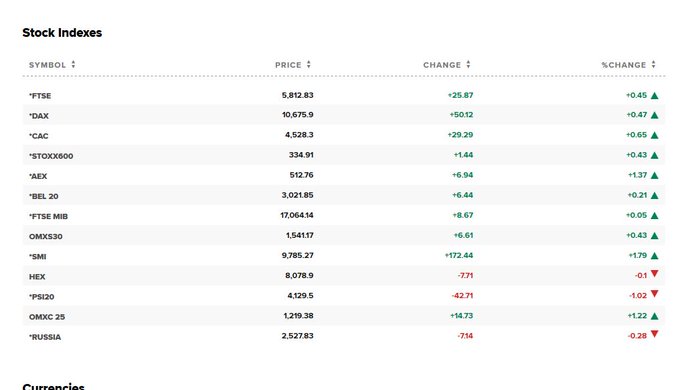Image resolution: width=680 pixels, height=390 pixels.
Task: Select the RUSSIA change value -7.14
Action: coord(465,336)
